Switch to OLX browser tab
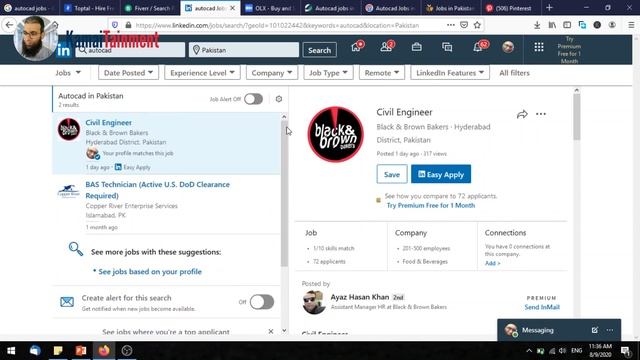Viewport: 640px width, 360px height. (271, 8)
